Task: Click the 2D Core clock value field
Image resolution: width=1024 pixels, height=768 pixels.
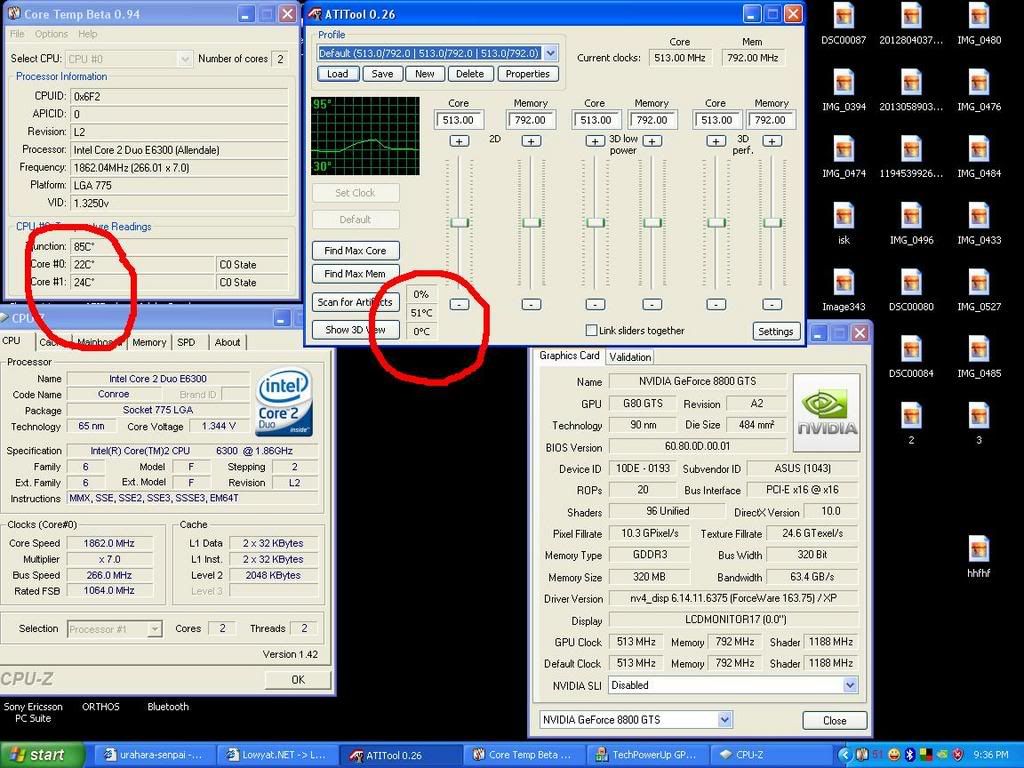Action: (458, 120)
